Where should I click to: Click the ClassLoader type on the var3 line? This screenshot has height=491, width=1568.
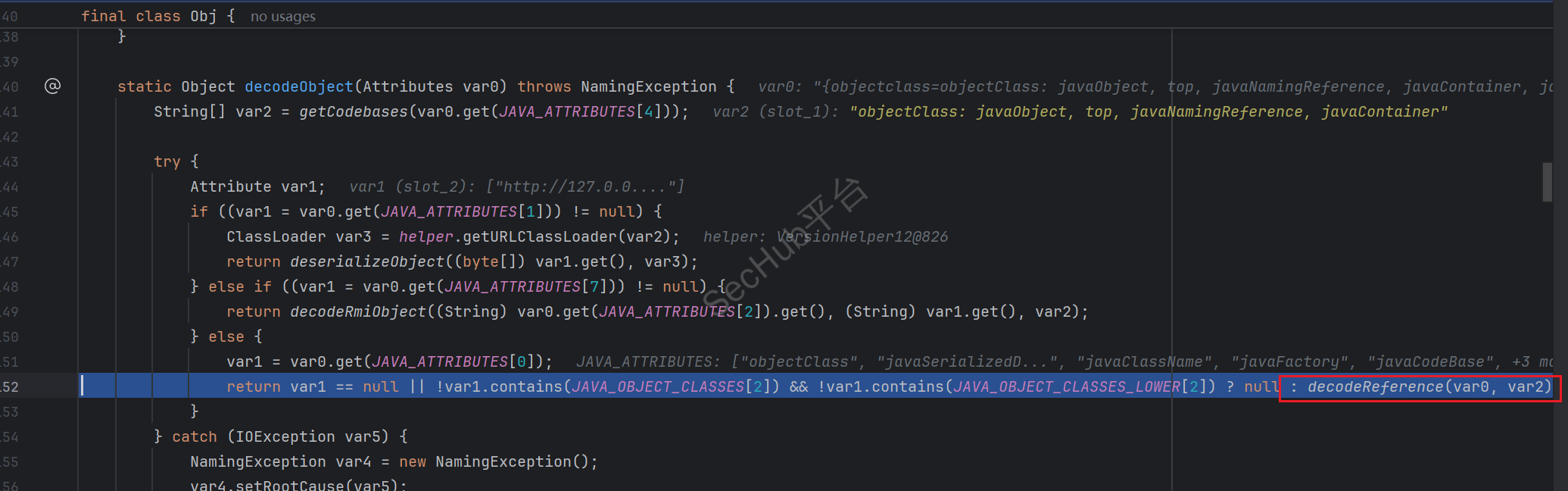(276, 237)
